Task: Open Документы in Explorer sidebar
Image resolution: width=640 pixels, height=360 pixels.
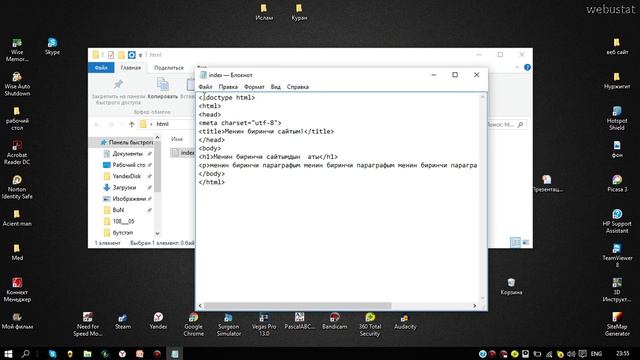Action: click(x=128, y=154)
